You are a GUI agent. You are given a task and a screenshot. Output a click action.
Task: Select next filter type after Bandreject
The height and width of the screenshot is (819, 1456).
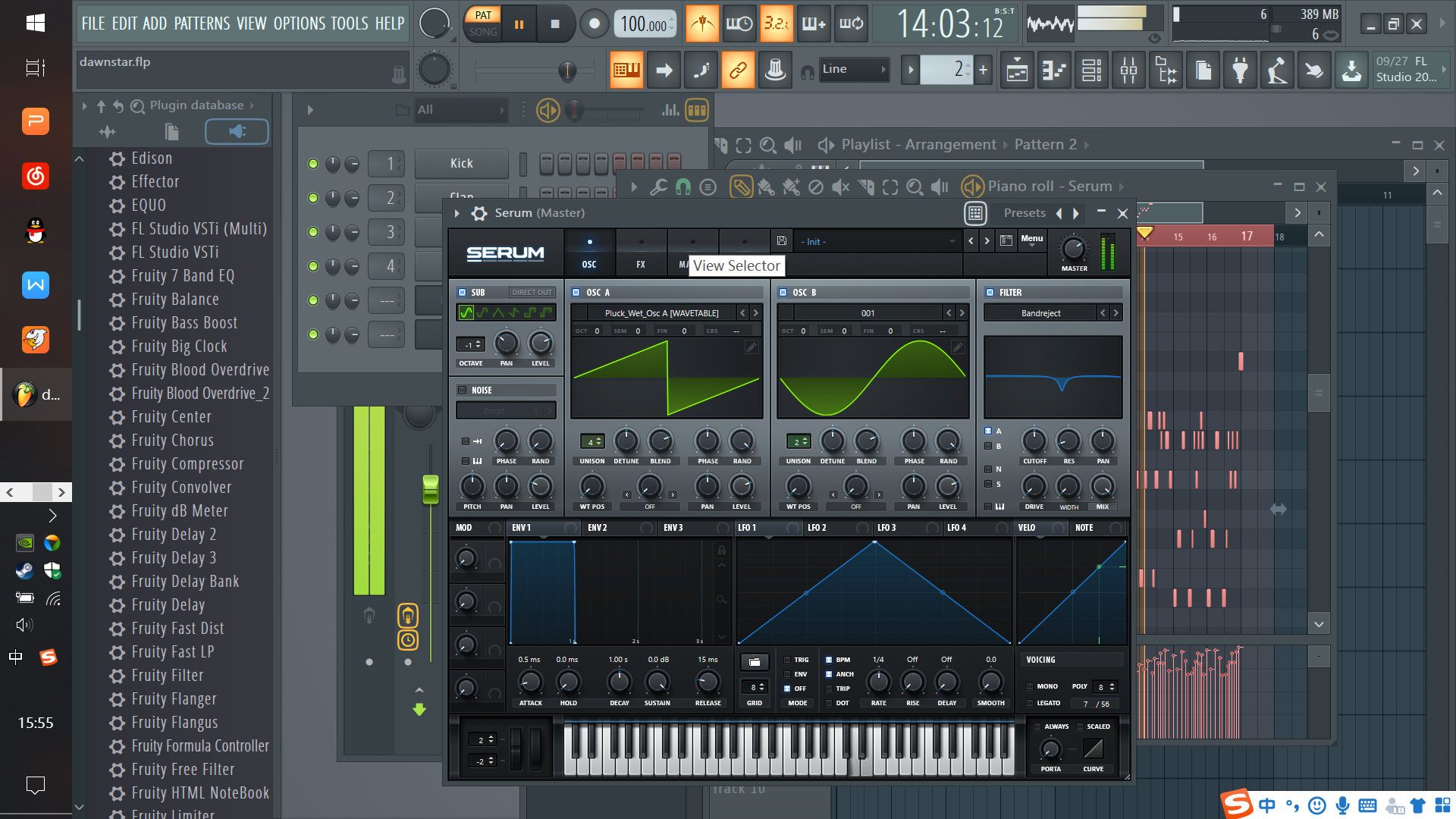tap(1116, 313)
